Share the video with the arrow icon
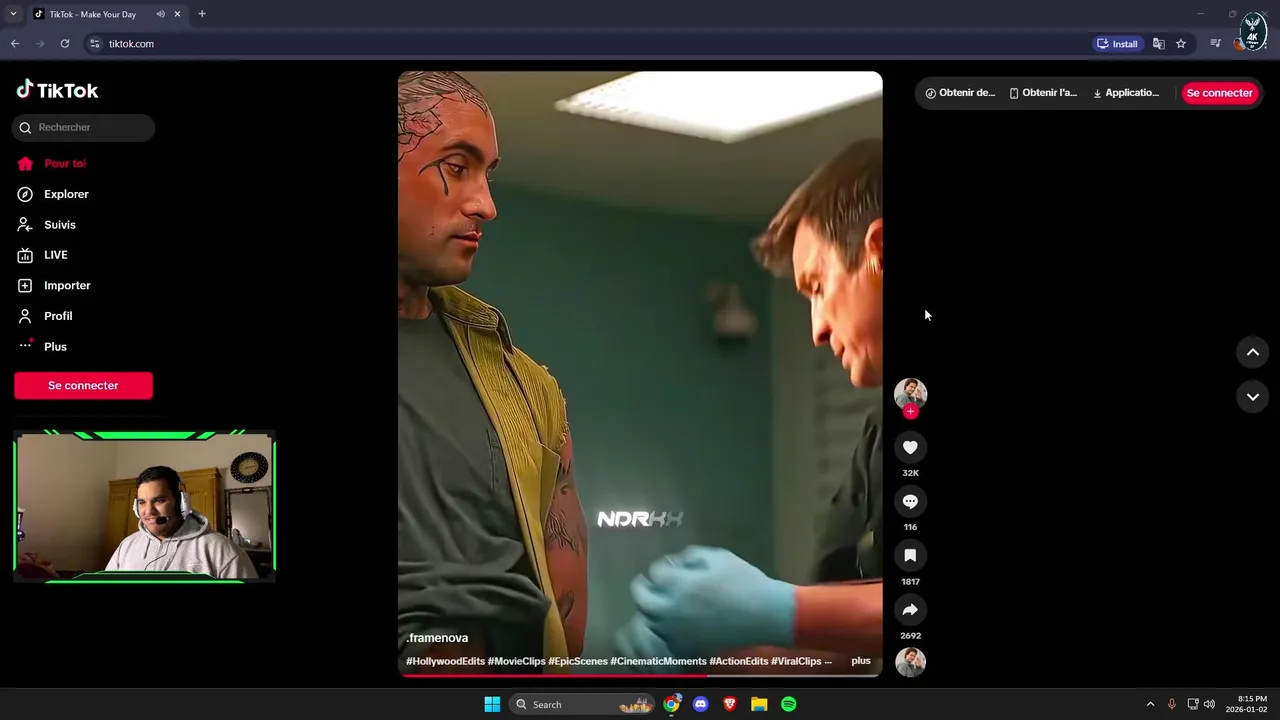The image size is (1280, 720). 910,609
